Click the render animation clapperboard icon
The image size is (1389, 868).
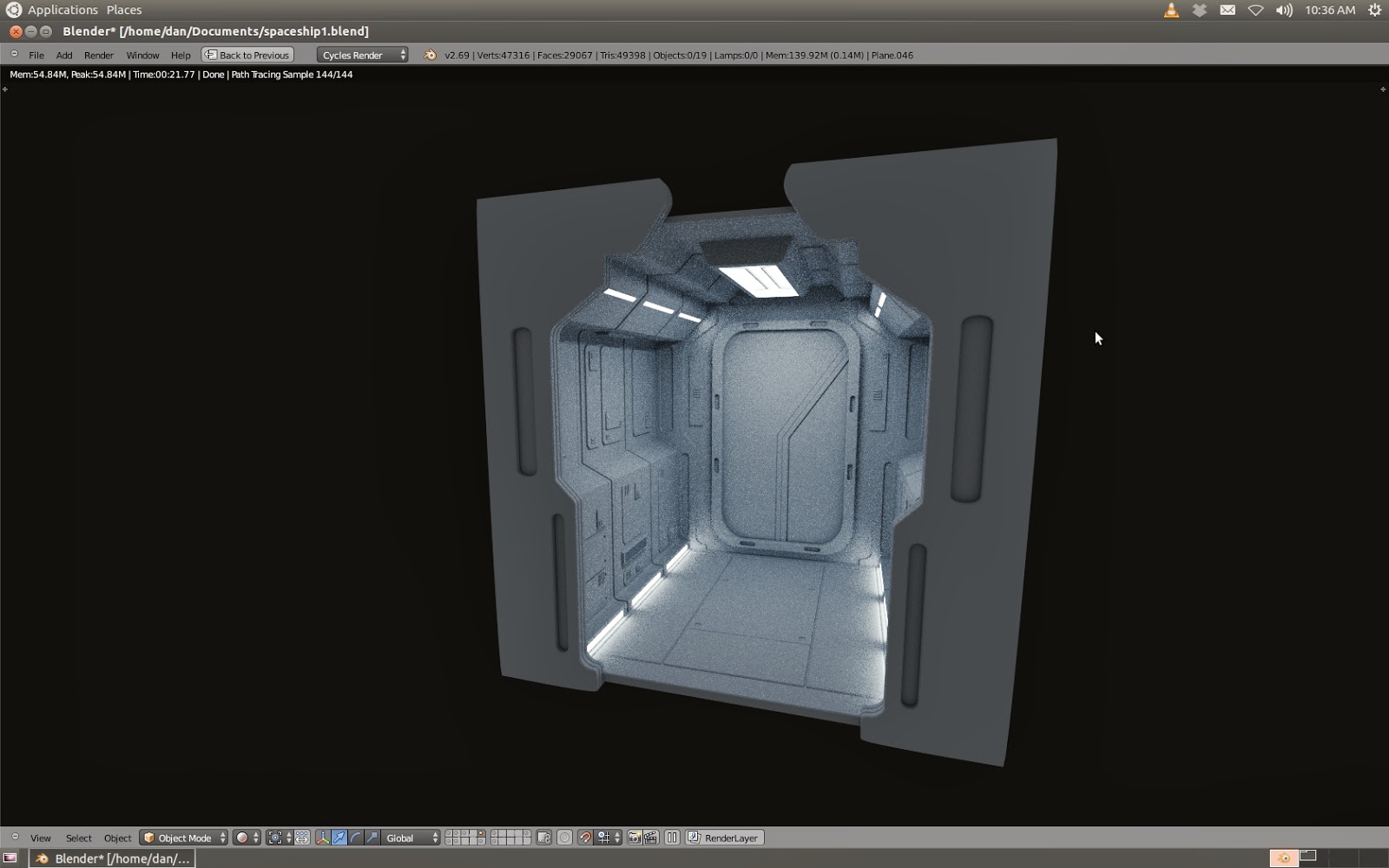pyautogui.click(x=653, y=838)
